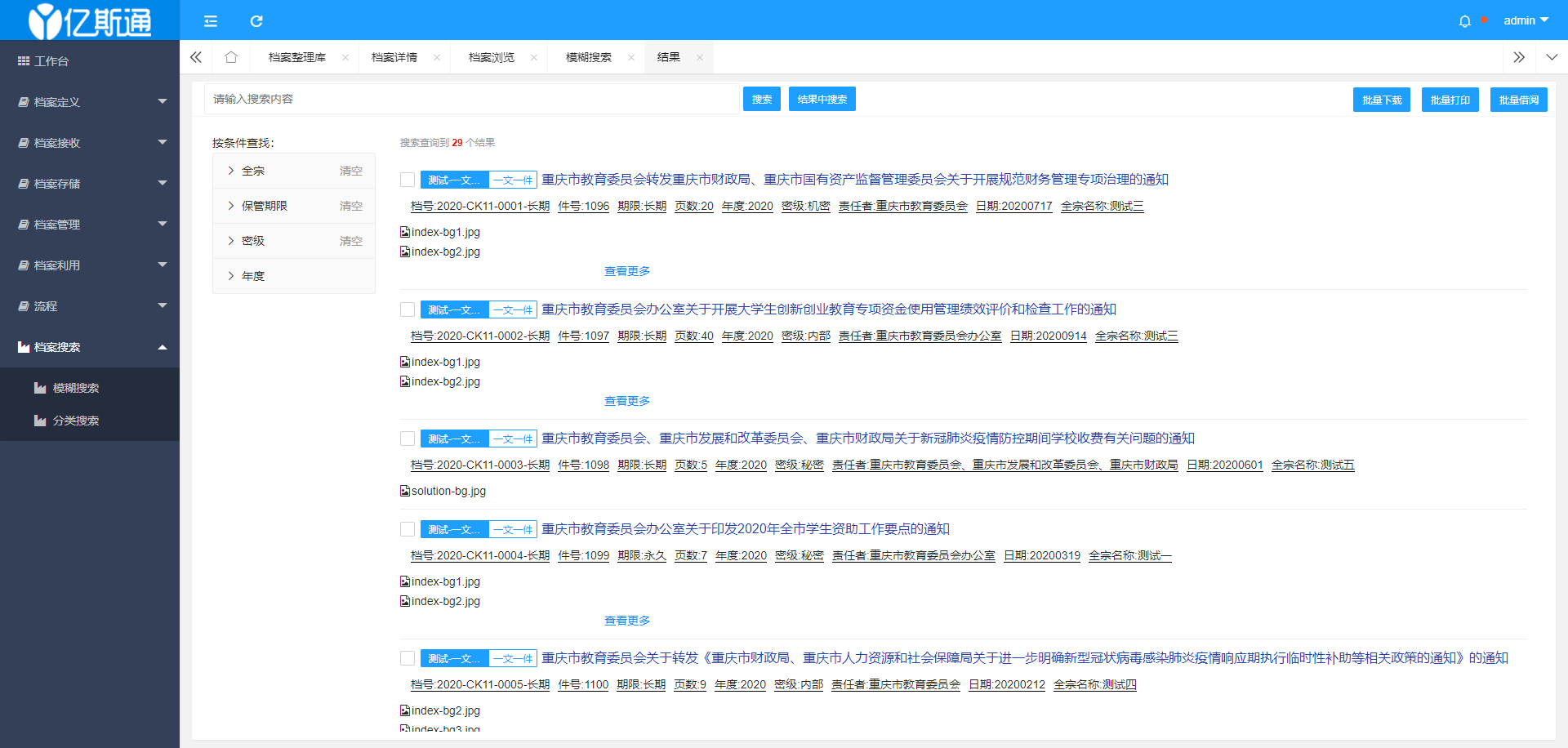Click 查看更多 under record 0002
This screenshot has height=748, width=1568.
(x=627, y=401)
